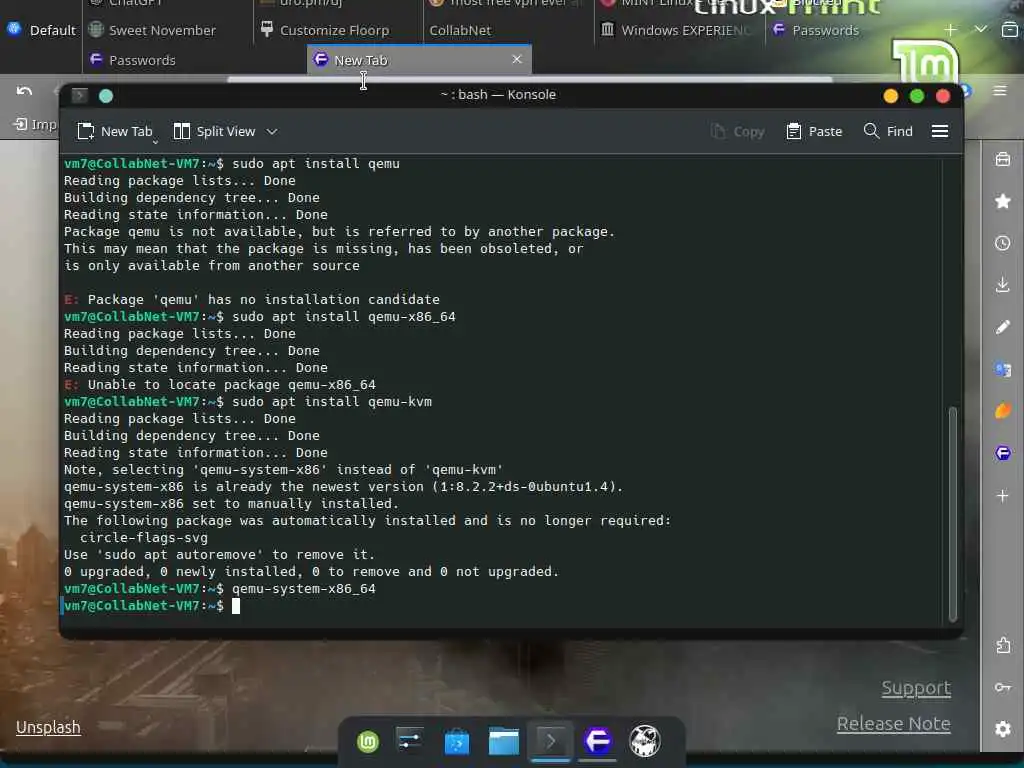Open the History clock sidebar panel
1024x768 pixels.
pos(1002,243)
